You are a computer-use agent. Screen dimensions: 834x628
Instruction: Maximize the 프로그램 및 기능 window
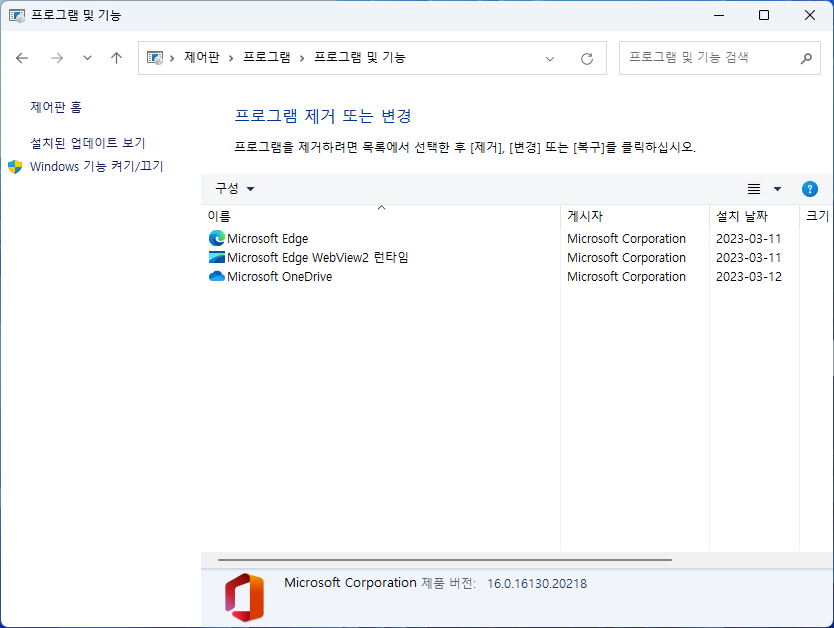(x=764, y=15)
